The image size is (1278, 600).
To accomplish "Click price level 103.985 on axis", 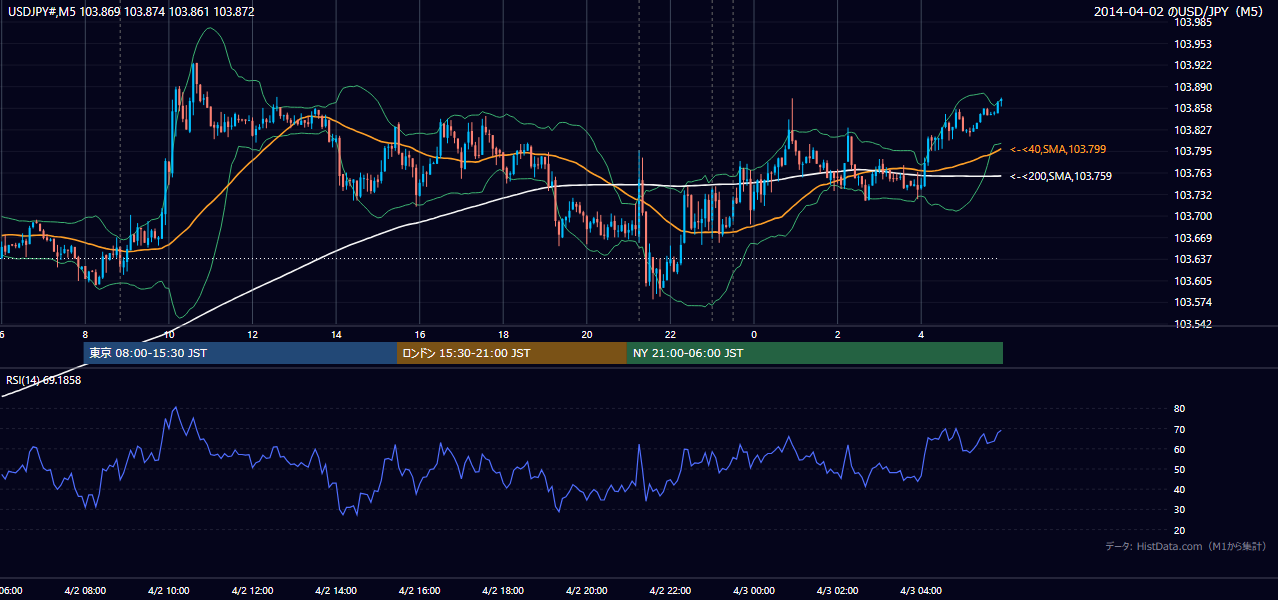I will pos(1194,22).
